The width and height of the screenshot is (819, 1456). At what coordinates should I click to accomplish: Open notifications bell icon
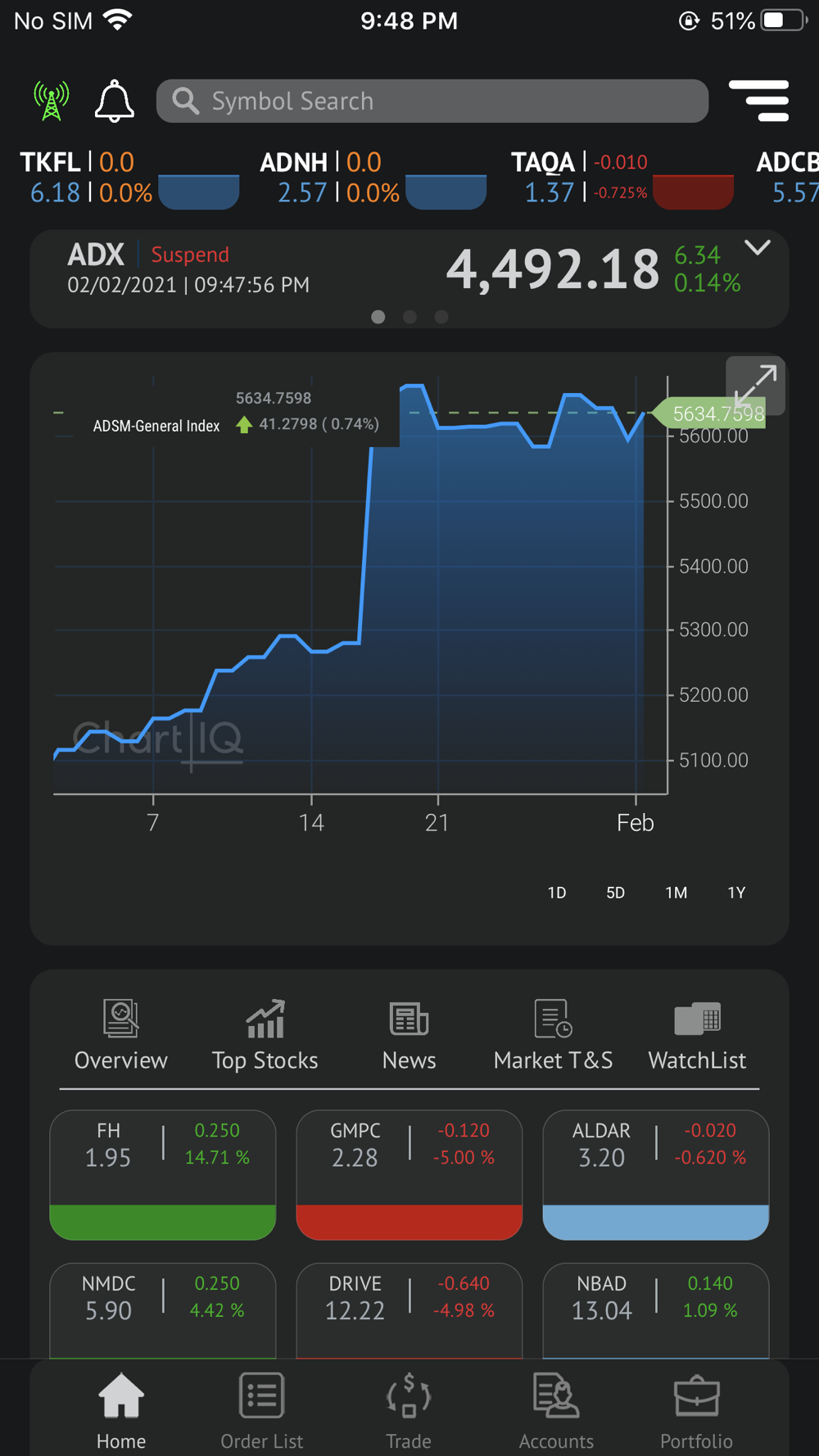coord(115,101)
